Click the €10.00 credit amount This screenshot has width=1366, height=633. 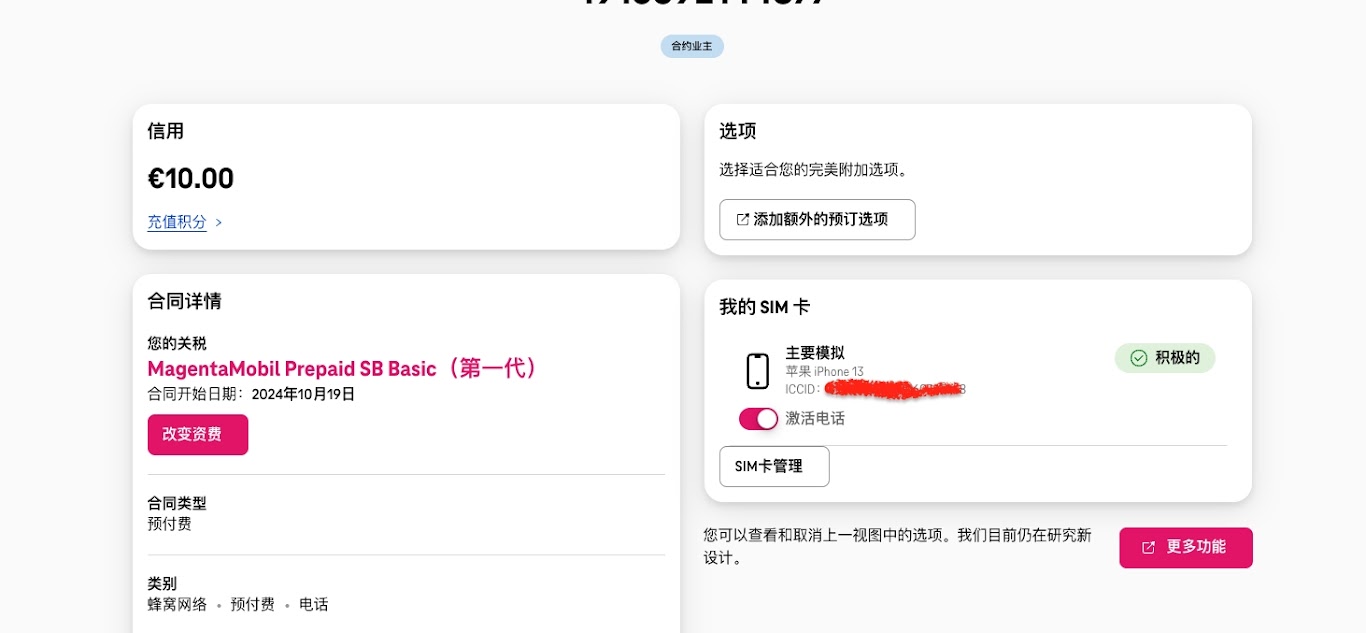191,178
